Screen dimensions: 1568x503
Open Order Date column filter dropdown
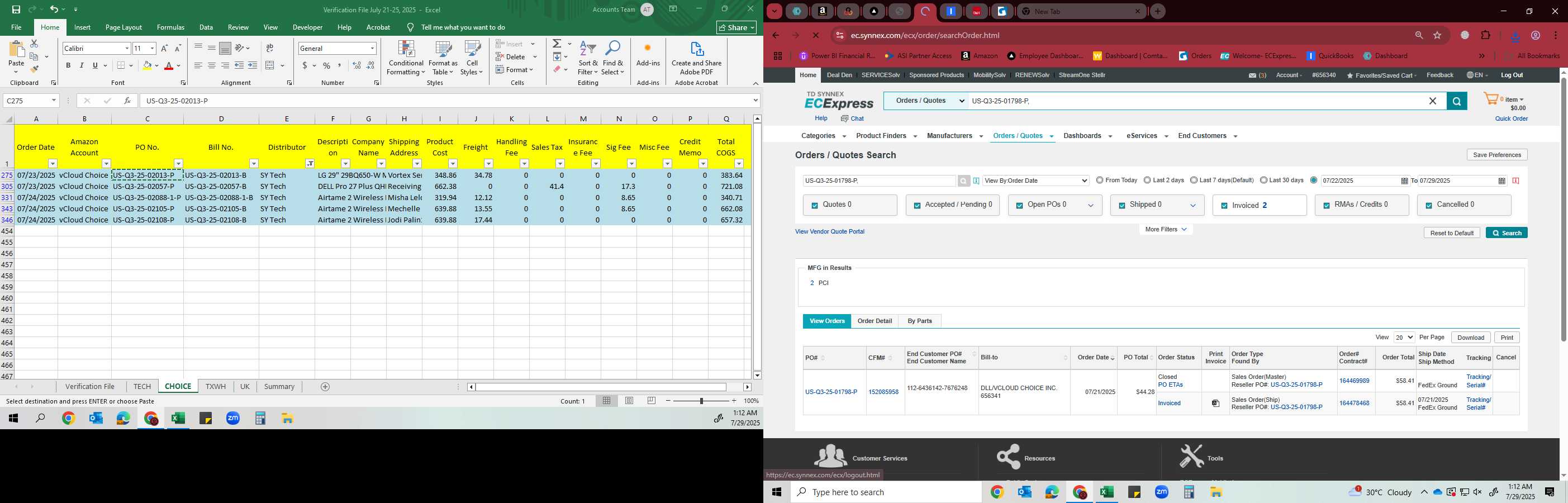click(x=53, y=163)
